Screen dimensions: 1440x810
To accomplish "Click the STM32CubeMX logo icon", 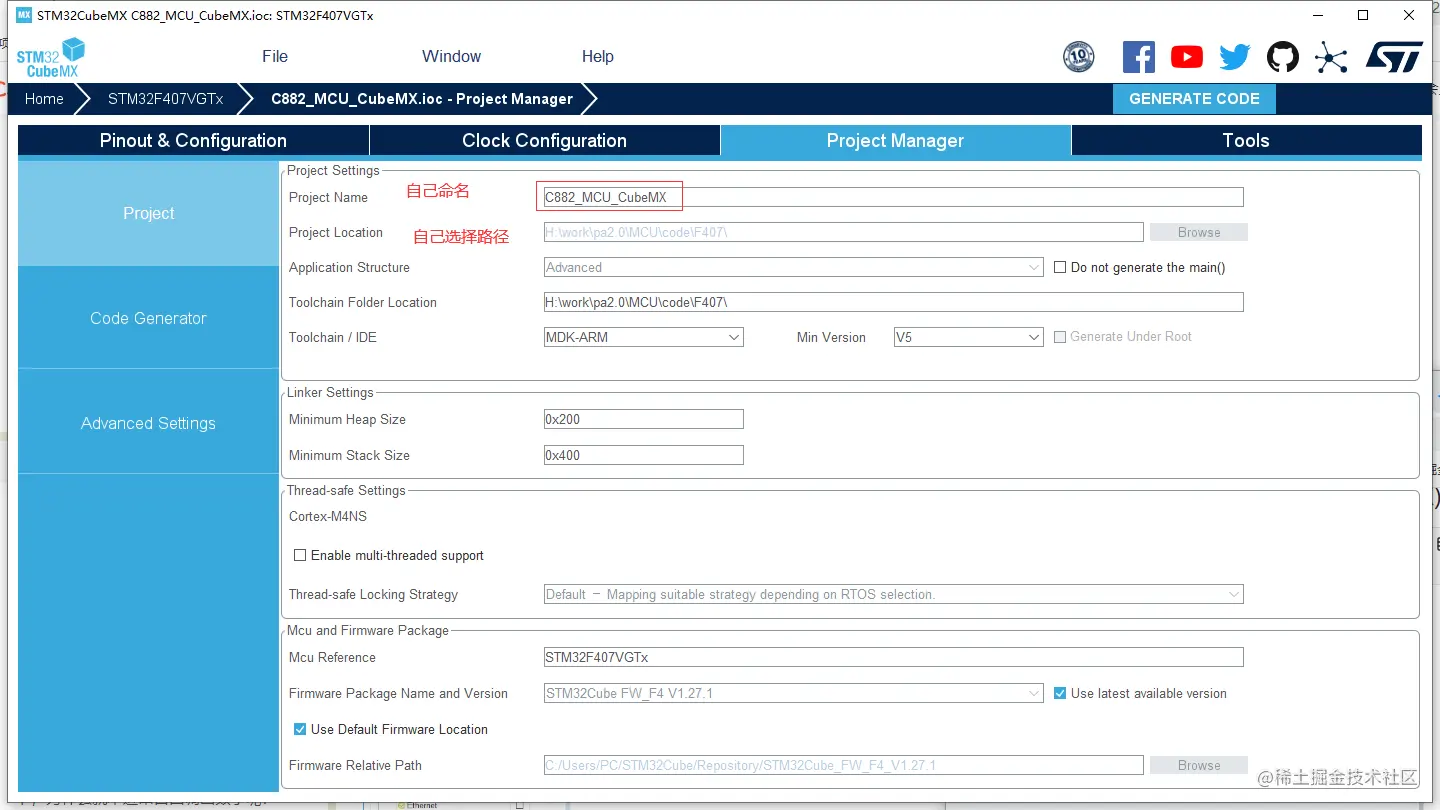I will point(50,58).
